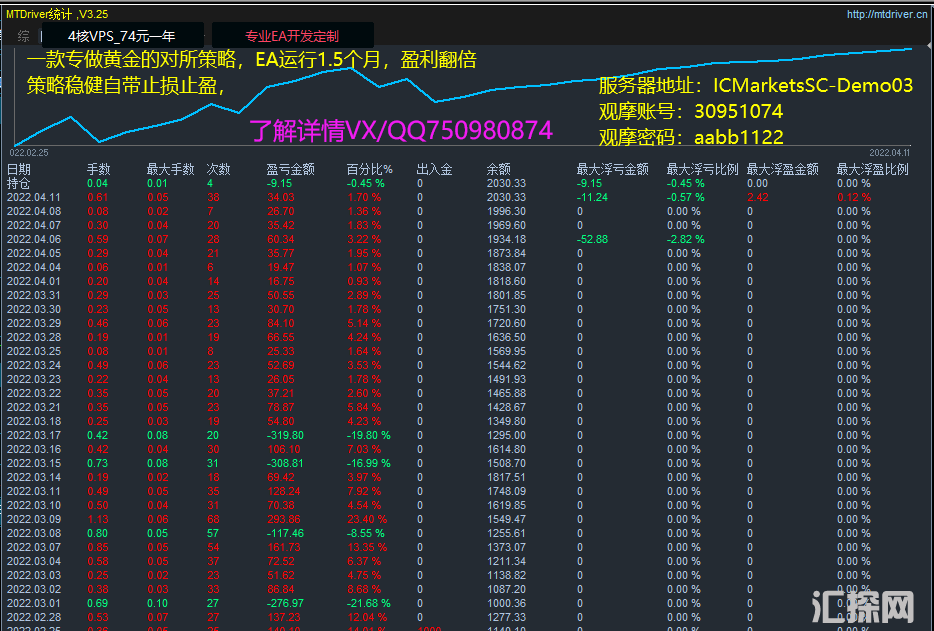Sort by the 手数 column header
The width and height of the screenshot is (934, 631).
pyautogui.click(x=98, y=169)
